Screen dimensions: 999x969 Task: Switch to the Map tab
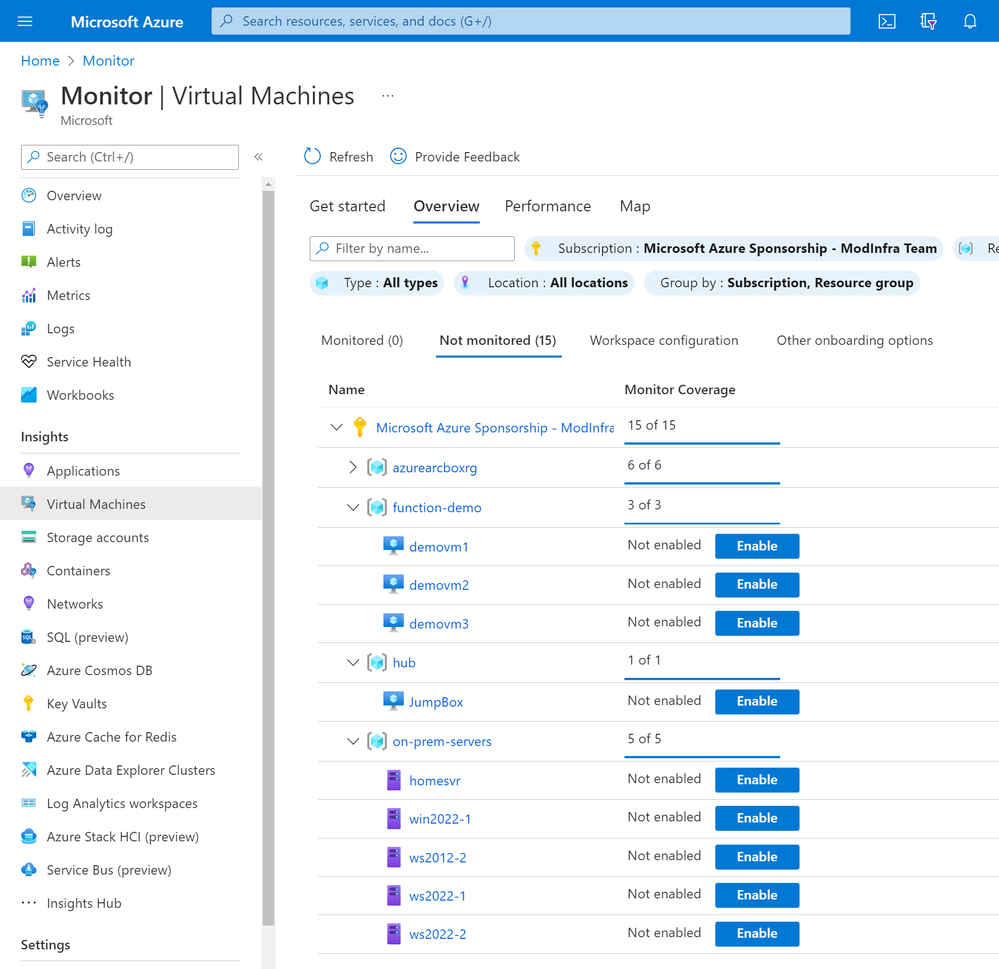(x=635, y=206)
